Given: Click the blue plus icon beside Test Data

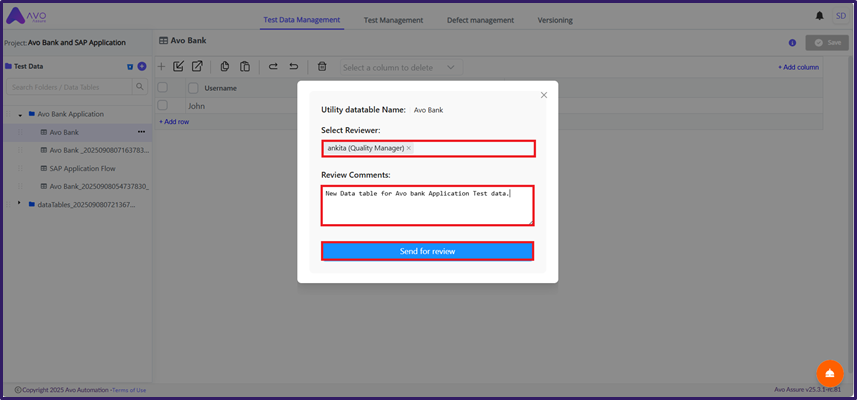Looking at the screenshot, I should [x=142, y=67].
